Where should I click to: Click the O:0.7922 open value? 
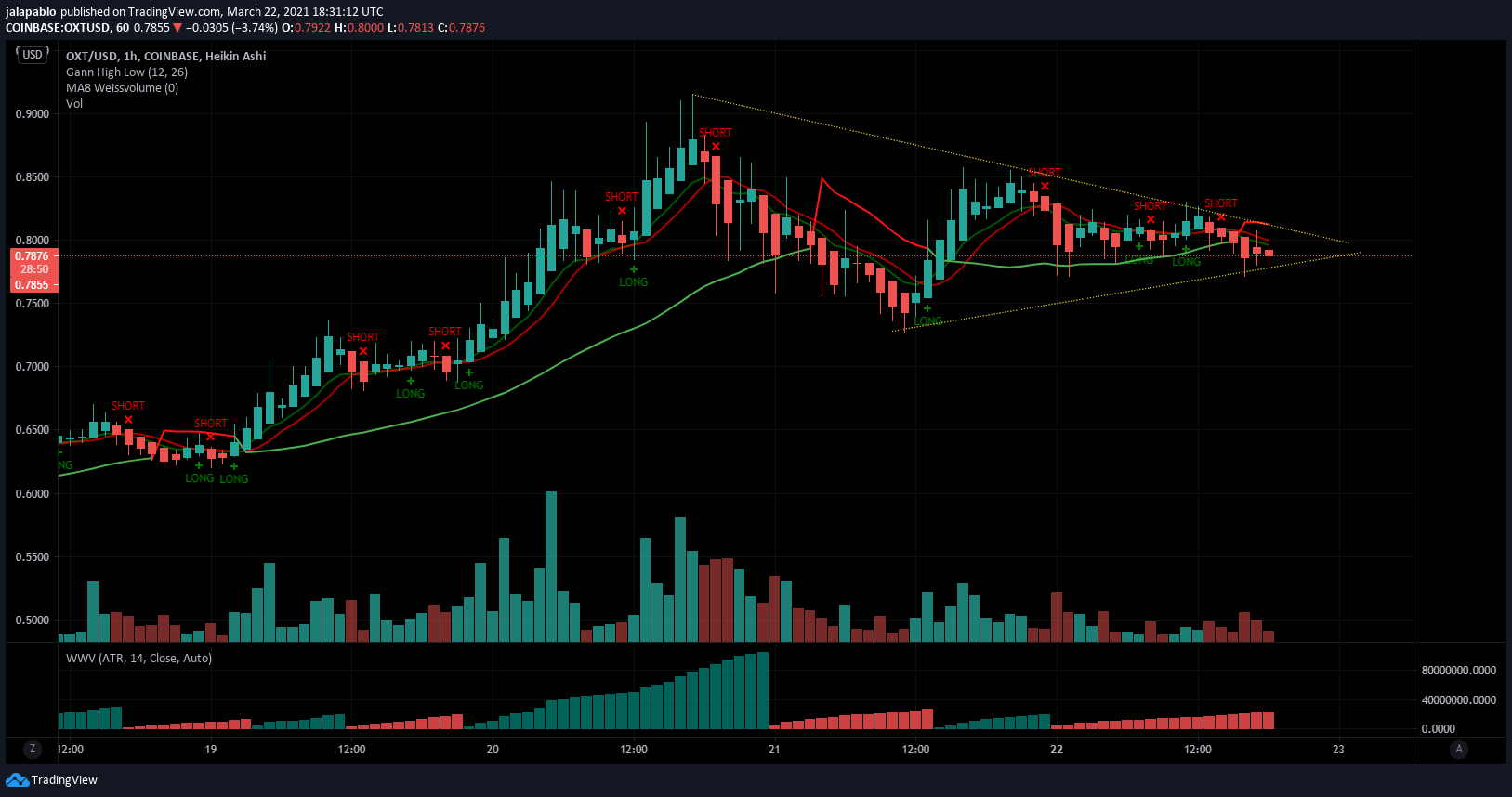click(306, 28)
